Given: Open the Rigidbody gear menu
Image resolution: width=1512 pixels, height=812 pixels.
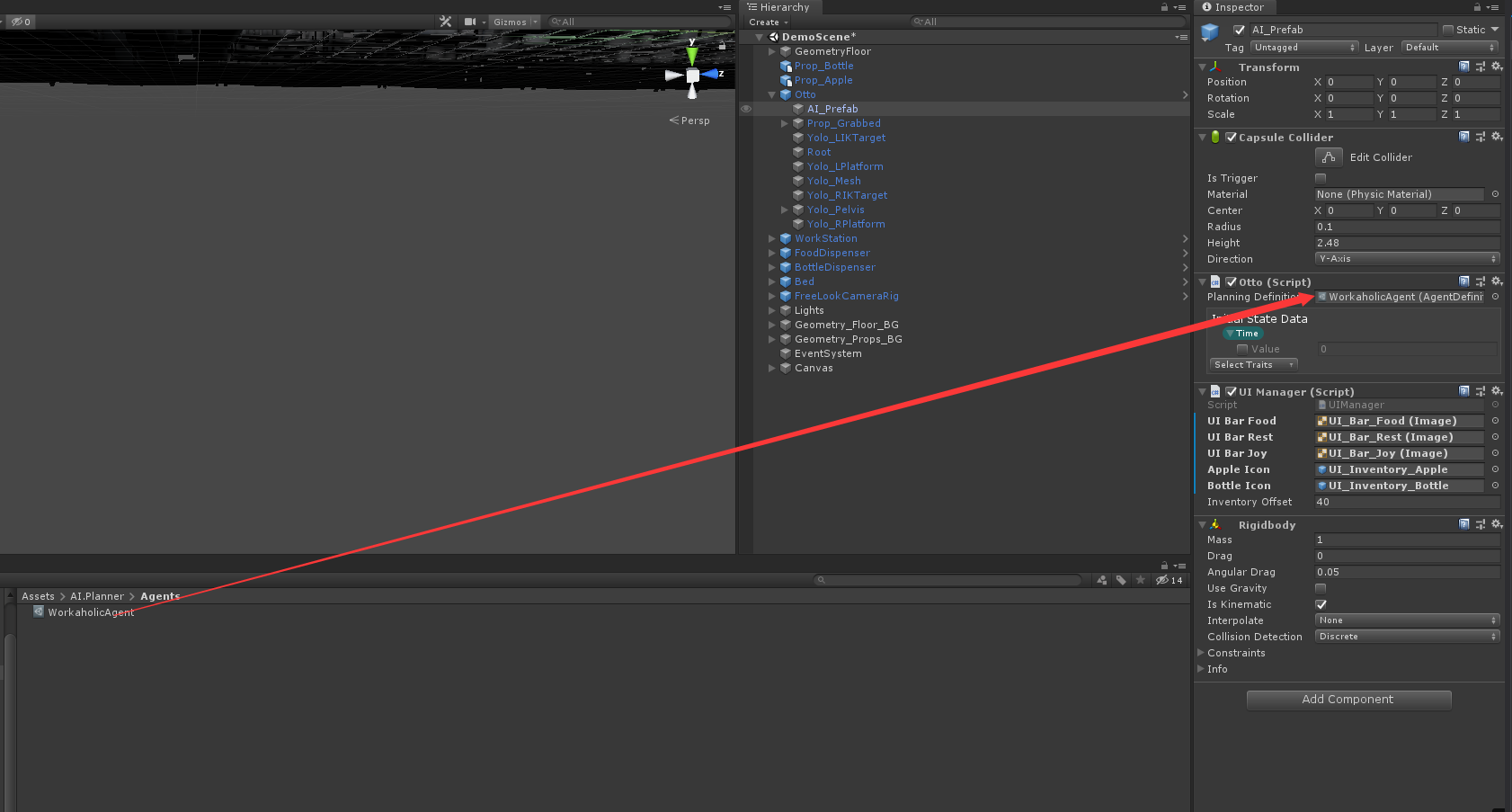Looking at the screenshot, I should [1496, 524].
